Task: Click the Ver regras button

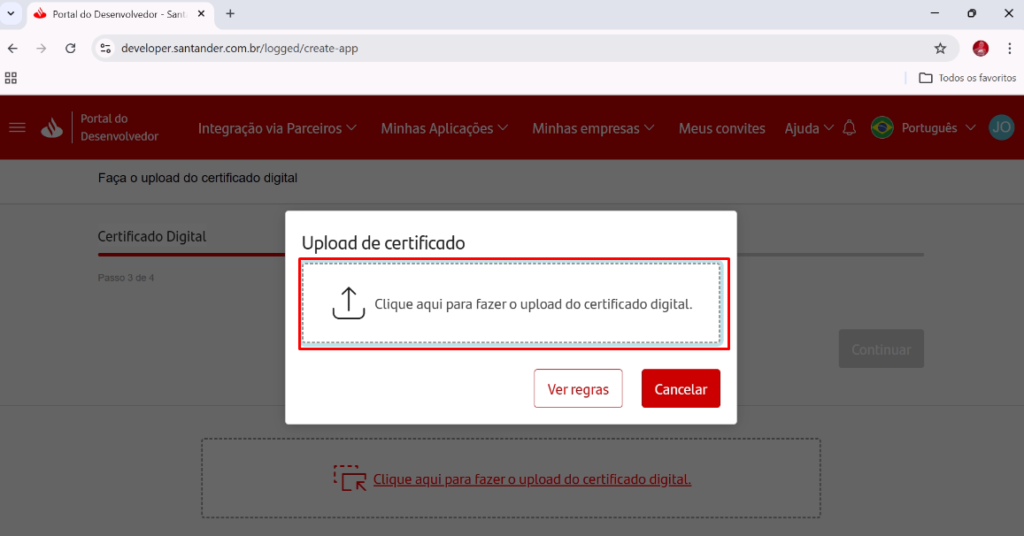Action: pyautogui.click(x=578, y=389)
